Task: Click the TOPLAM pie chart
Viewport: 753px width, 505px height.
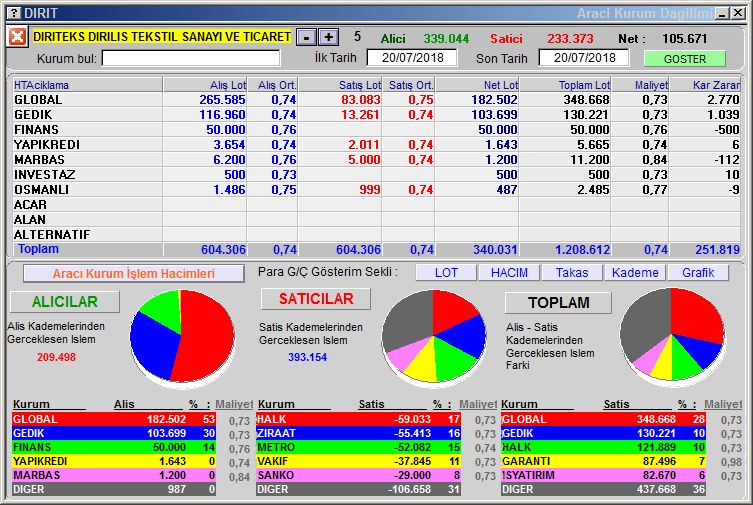Action: 672,336
